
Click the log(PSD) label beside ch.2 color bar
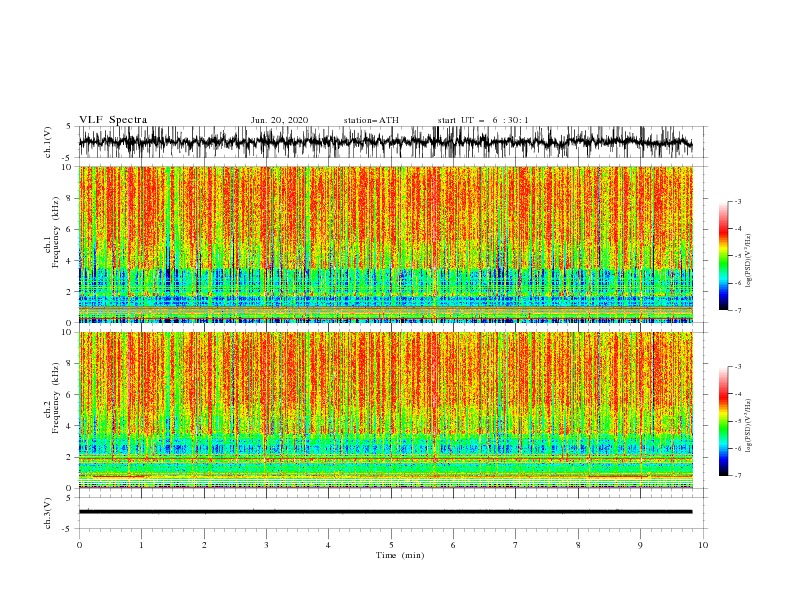(x=749, y=426)
